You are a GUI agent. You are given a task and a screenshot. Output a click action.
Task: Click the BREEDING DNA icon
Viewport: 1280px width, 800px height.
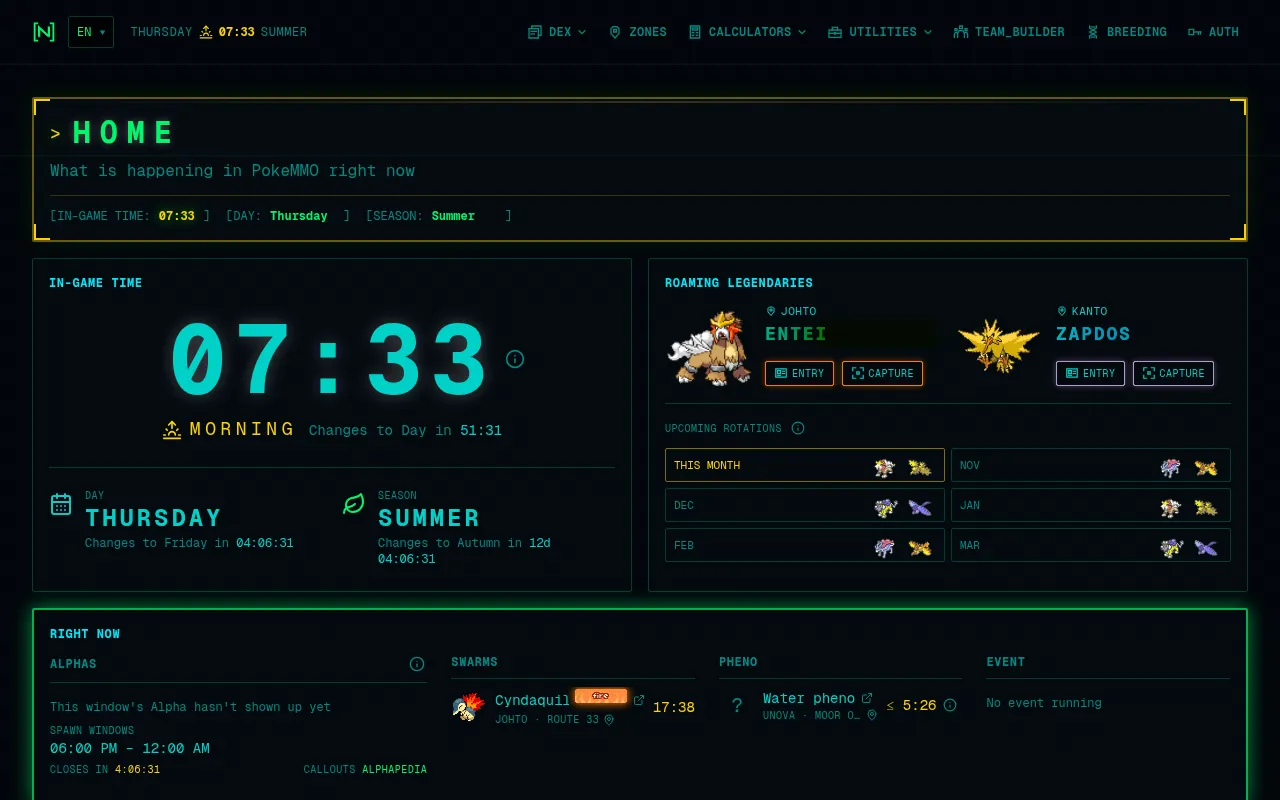tap(1093, 32)
